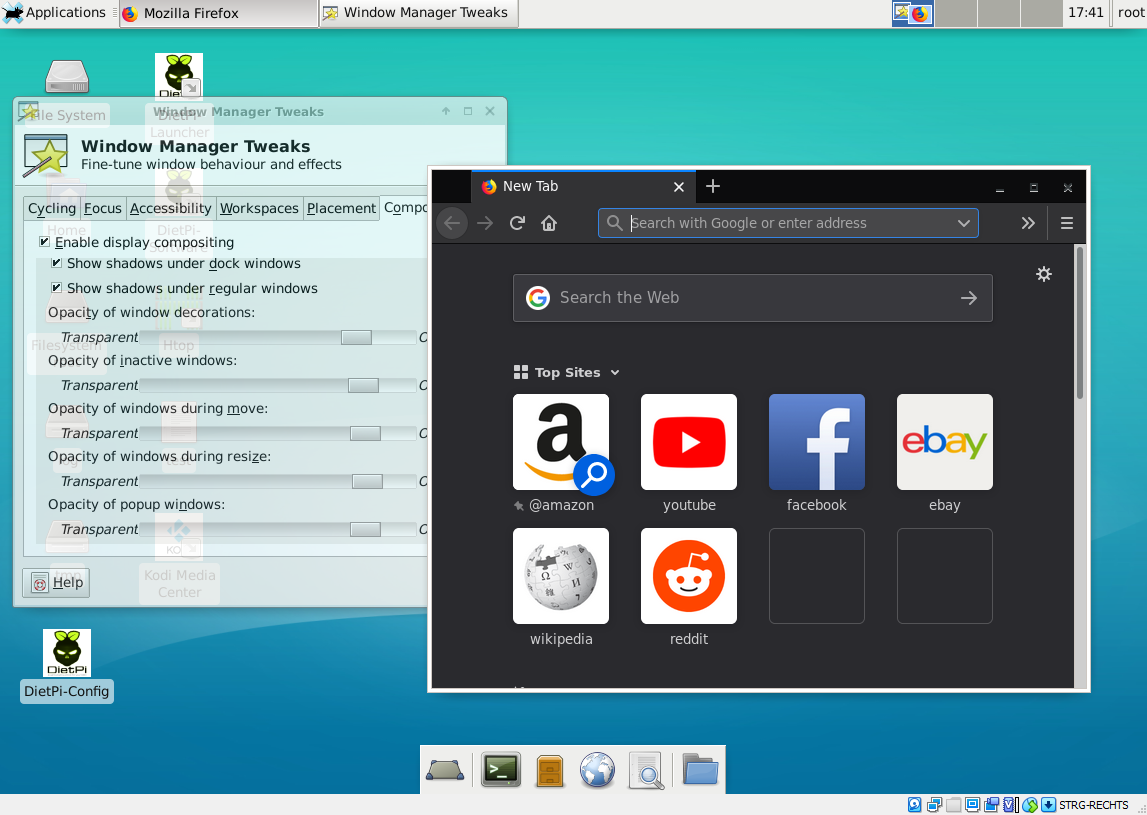
Task: Close the New Tab tab
Action: coord(679,187)
